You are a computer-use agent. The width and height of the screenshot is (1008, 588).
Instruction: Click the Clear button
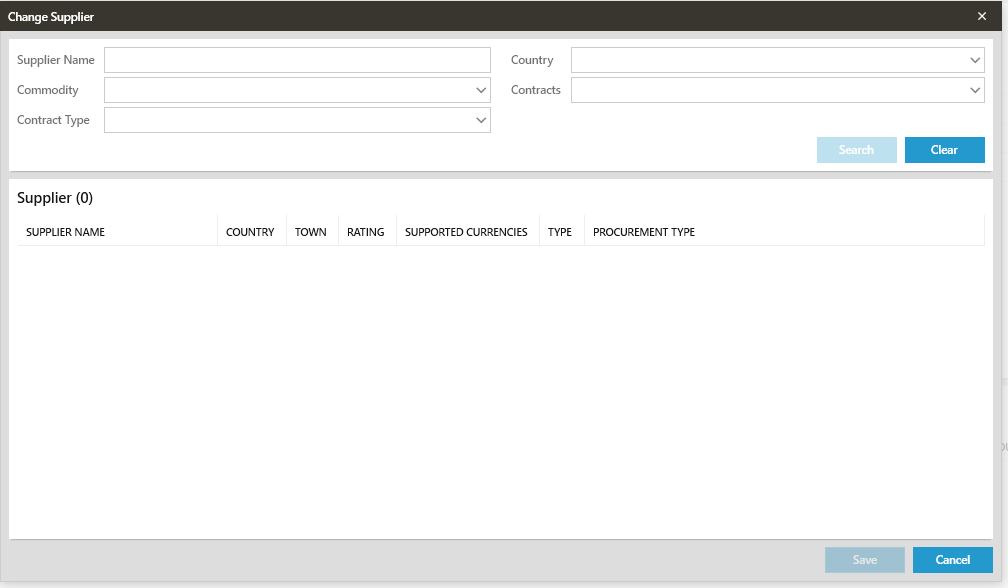pyautogui.click(x=944, y=150)
